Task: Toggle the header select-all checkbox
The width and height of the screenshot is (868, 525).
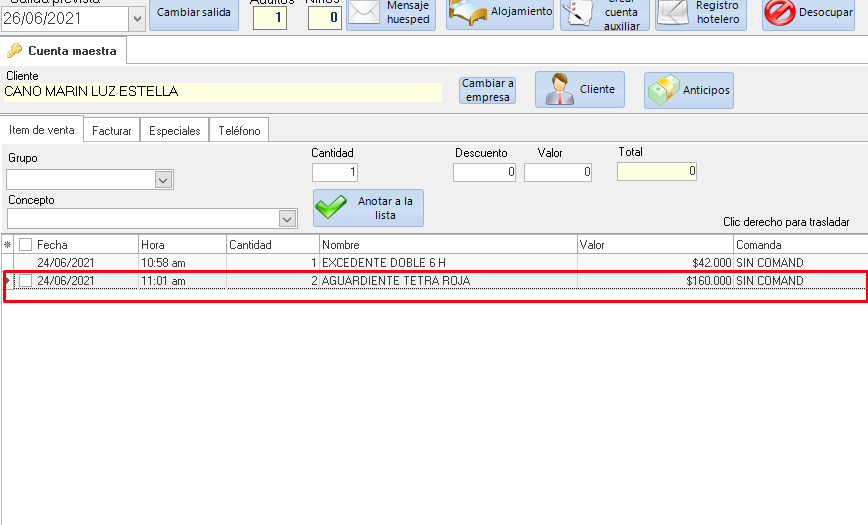Action: point(26,245)
